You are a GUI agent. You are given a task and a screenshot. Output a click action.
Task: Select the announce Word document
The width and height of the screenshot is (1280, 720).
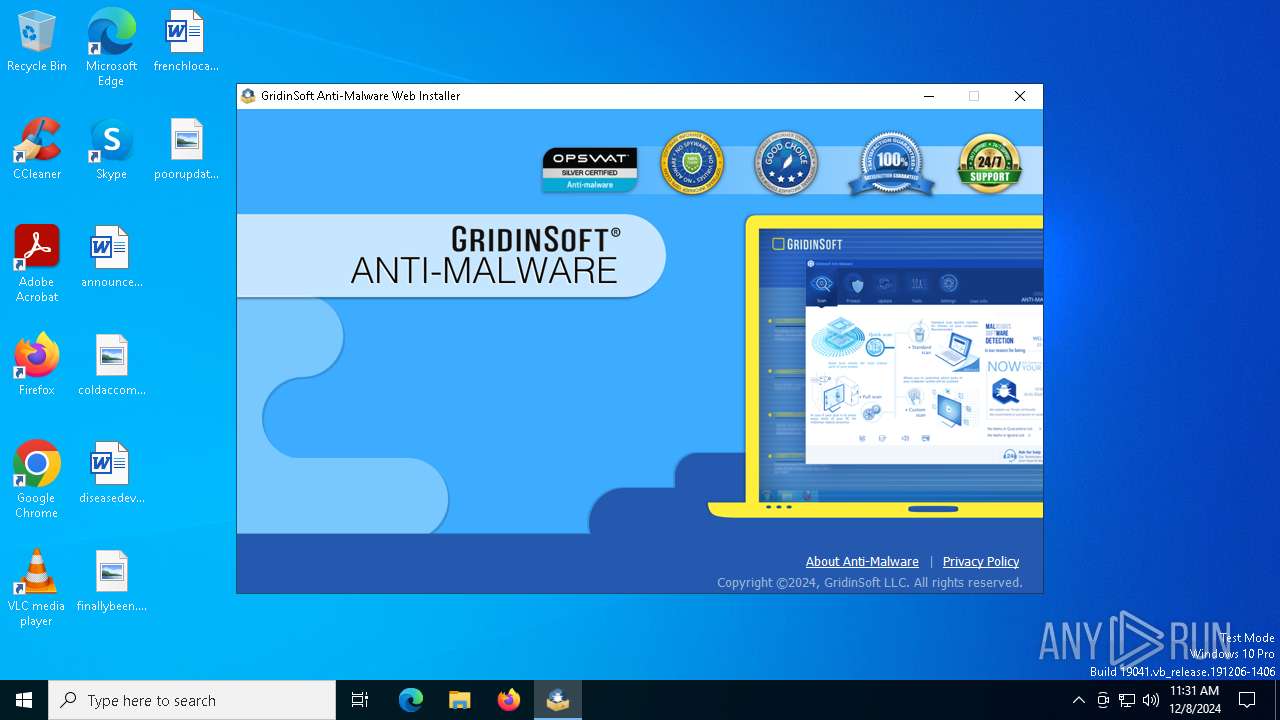coord(111,258)
